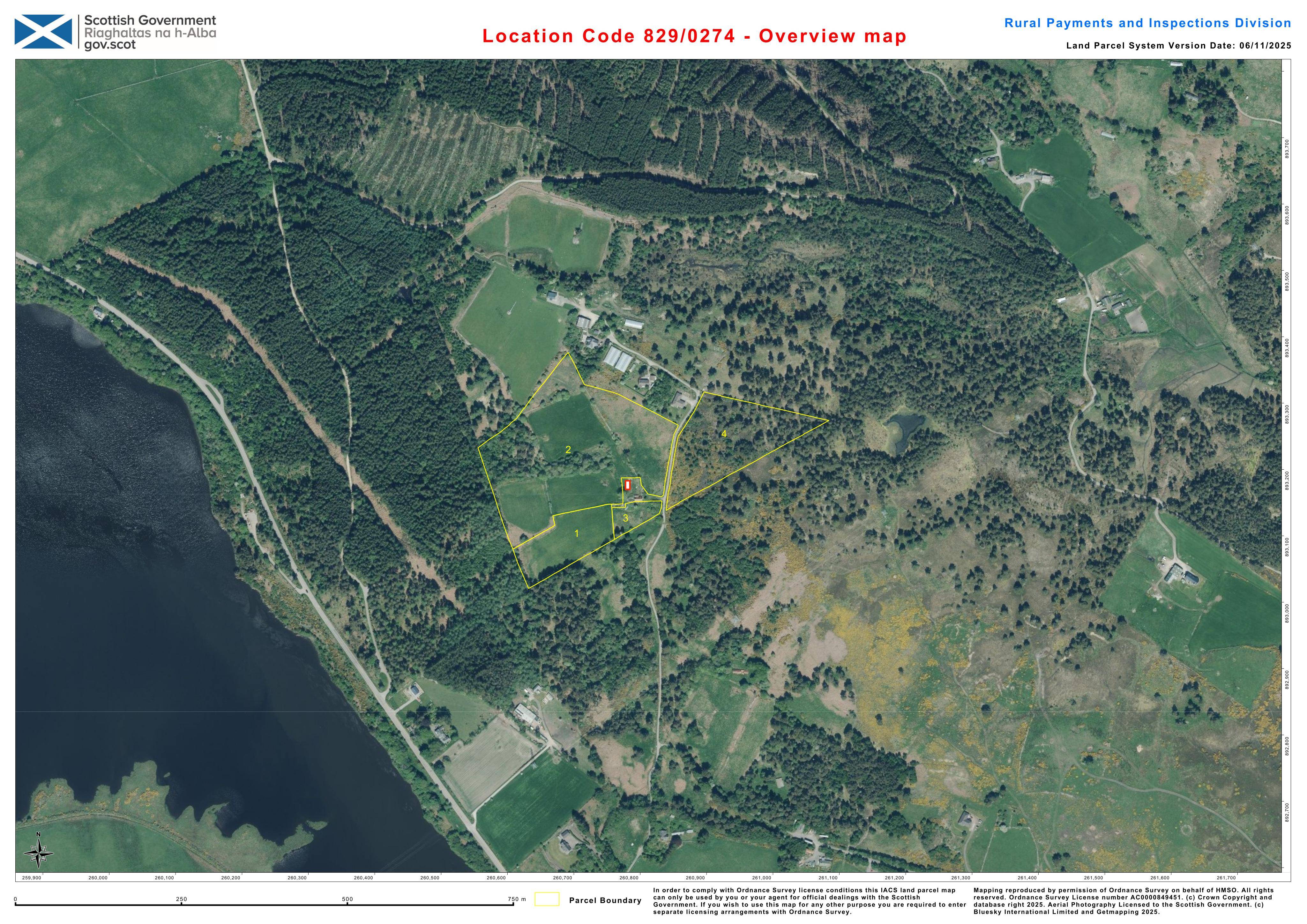1307x924 pixels.
Task: Click easting label 260,900
Action: (x=695, y=878)
